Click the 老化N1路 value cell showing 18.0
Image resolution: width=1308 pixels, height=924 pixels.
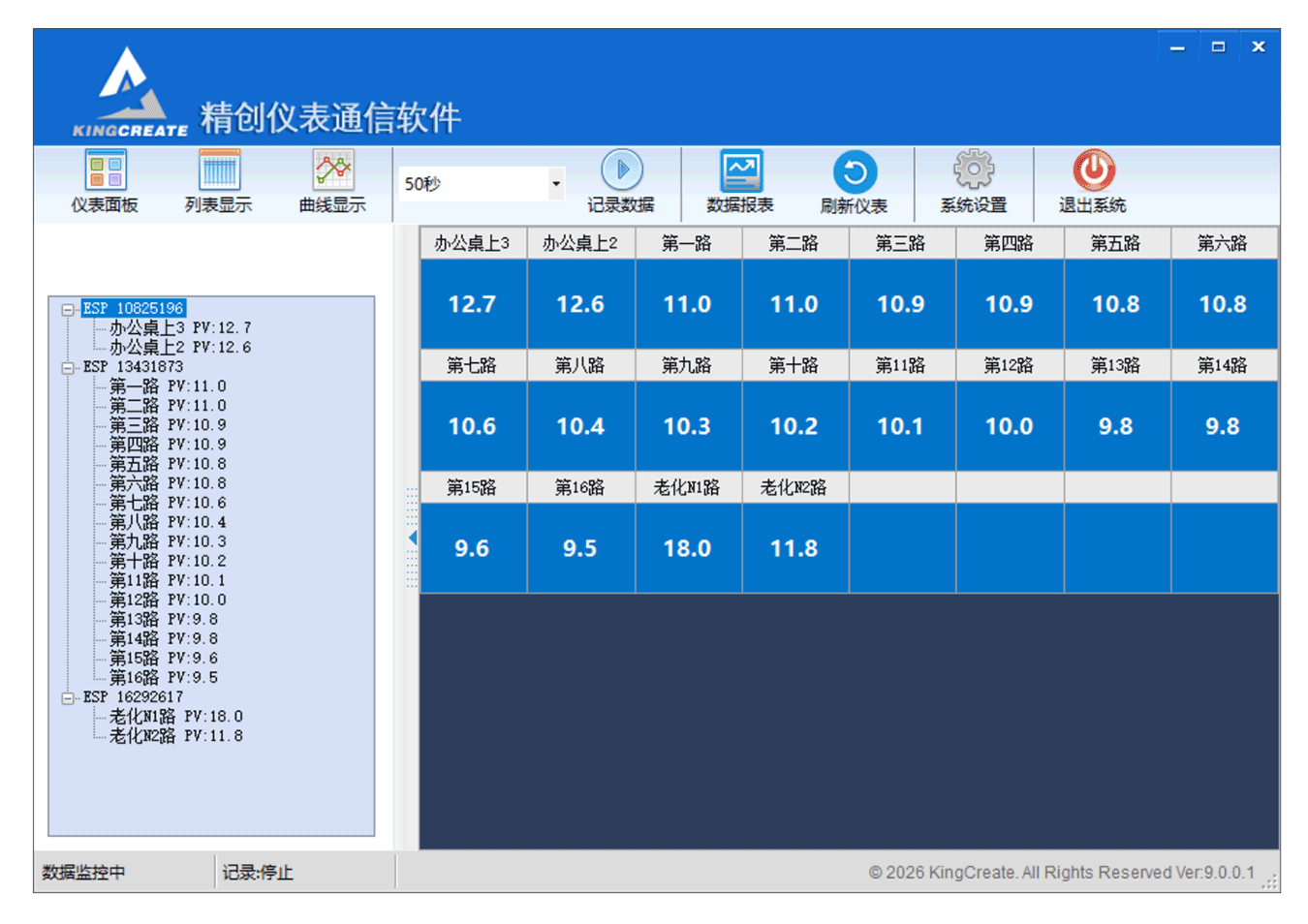tap(688, 548)
